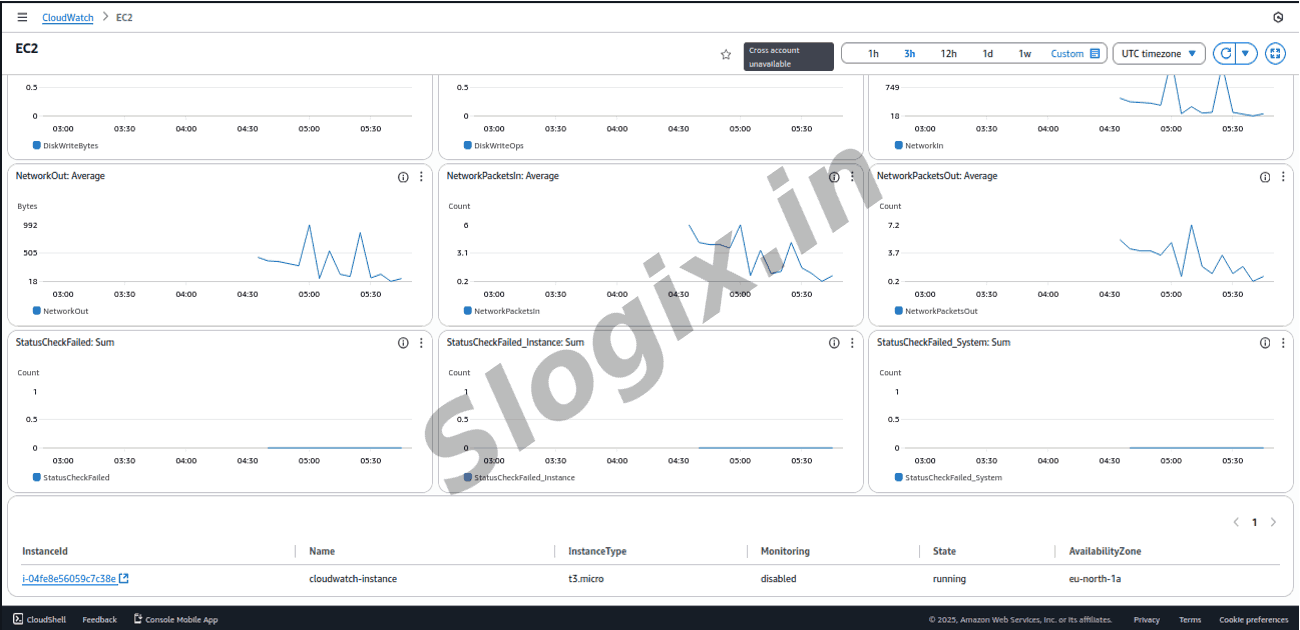Open the refresh interval dropdown arrow
The image size is (1300, 630).
[1246, 54]
